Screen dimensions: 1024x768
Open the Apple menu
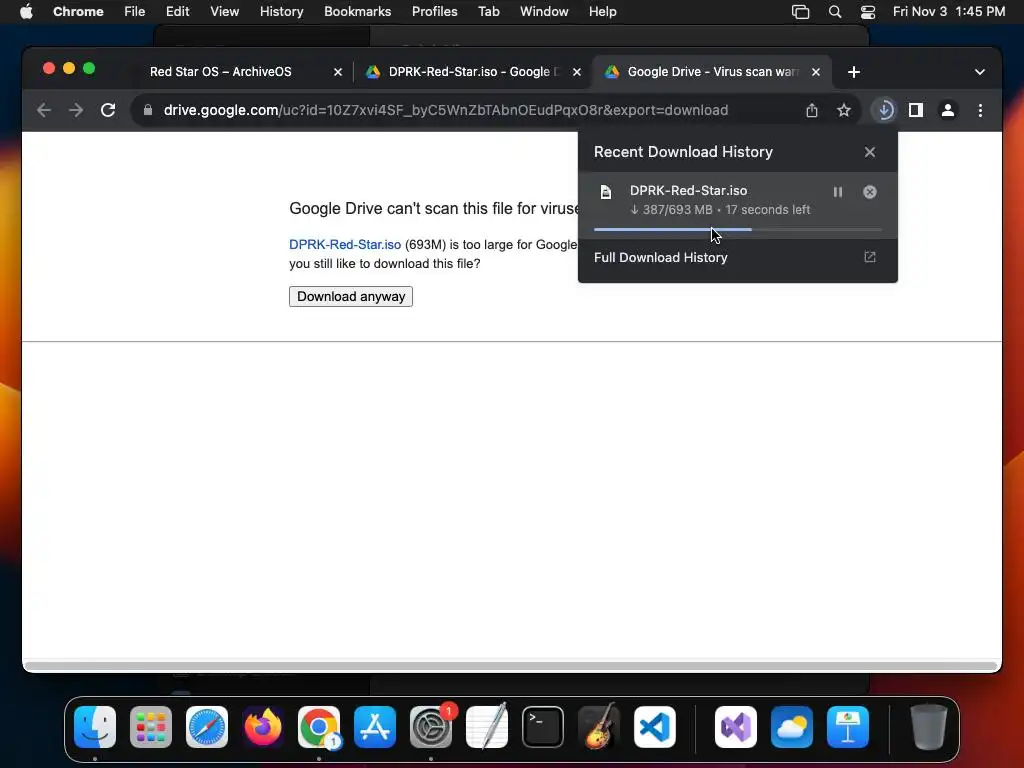(26, 12)
